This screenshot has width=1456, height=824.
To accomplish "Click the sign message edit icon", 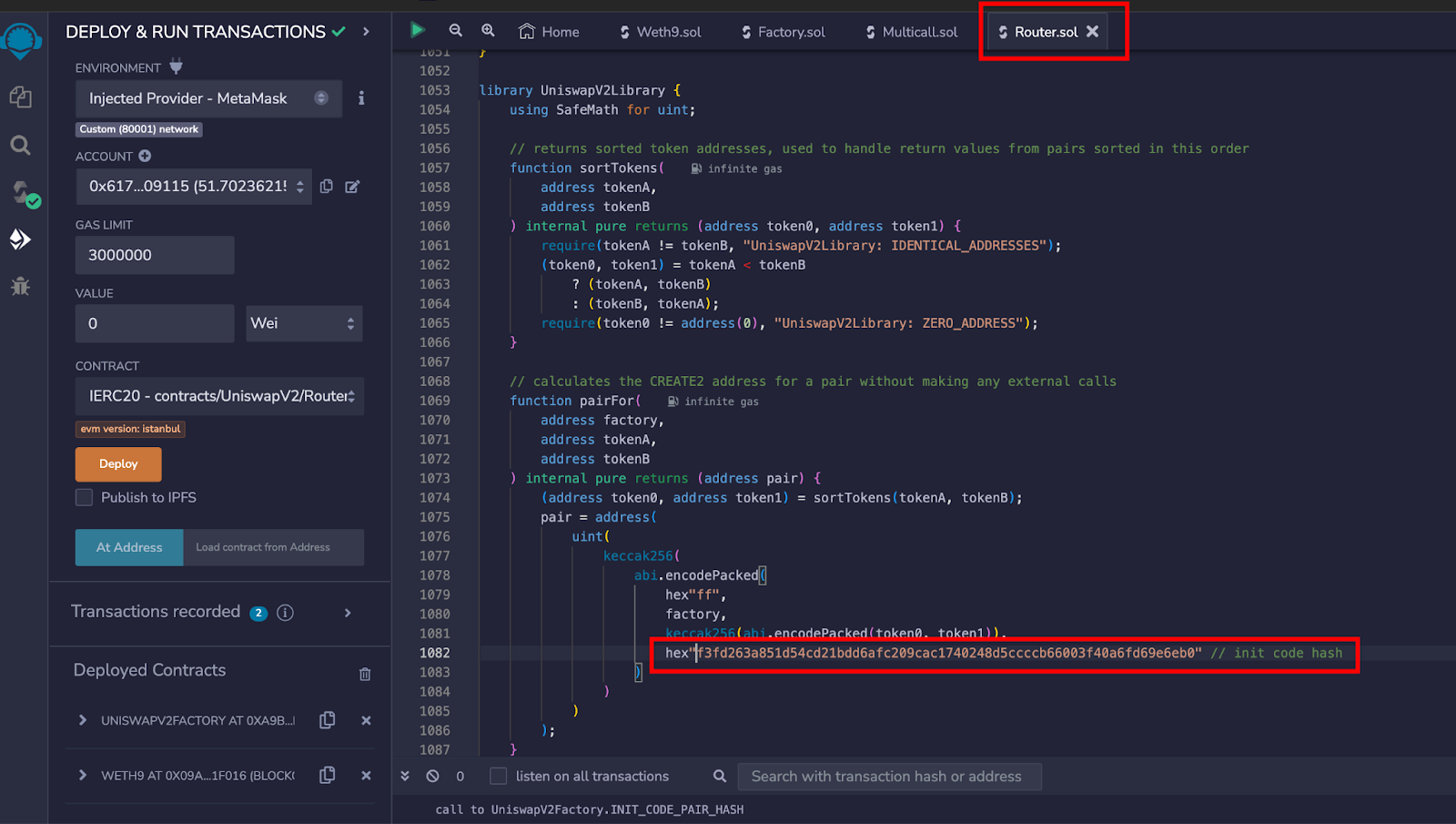I will click(x=353, y=186).
